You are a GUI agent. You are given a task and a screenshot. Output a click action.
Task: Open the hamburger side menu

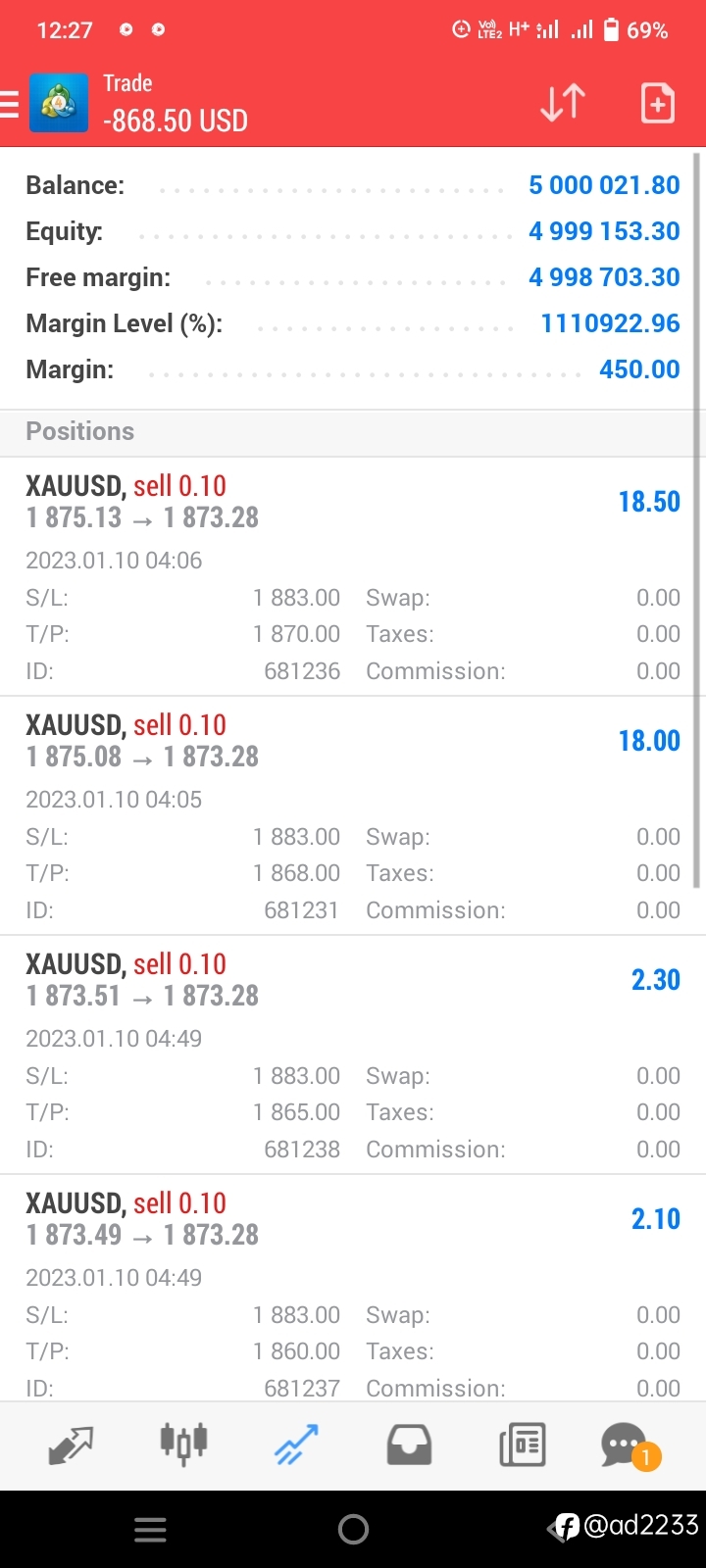[9, 103]
